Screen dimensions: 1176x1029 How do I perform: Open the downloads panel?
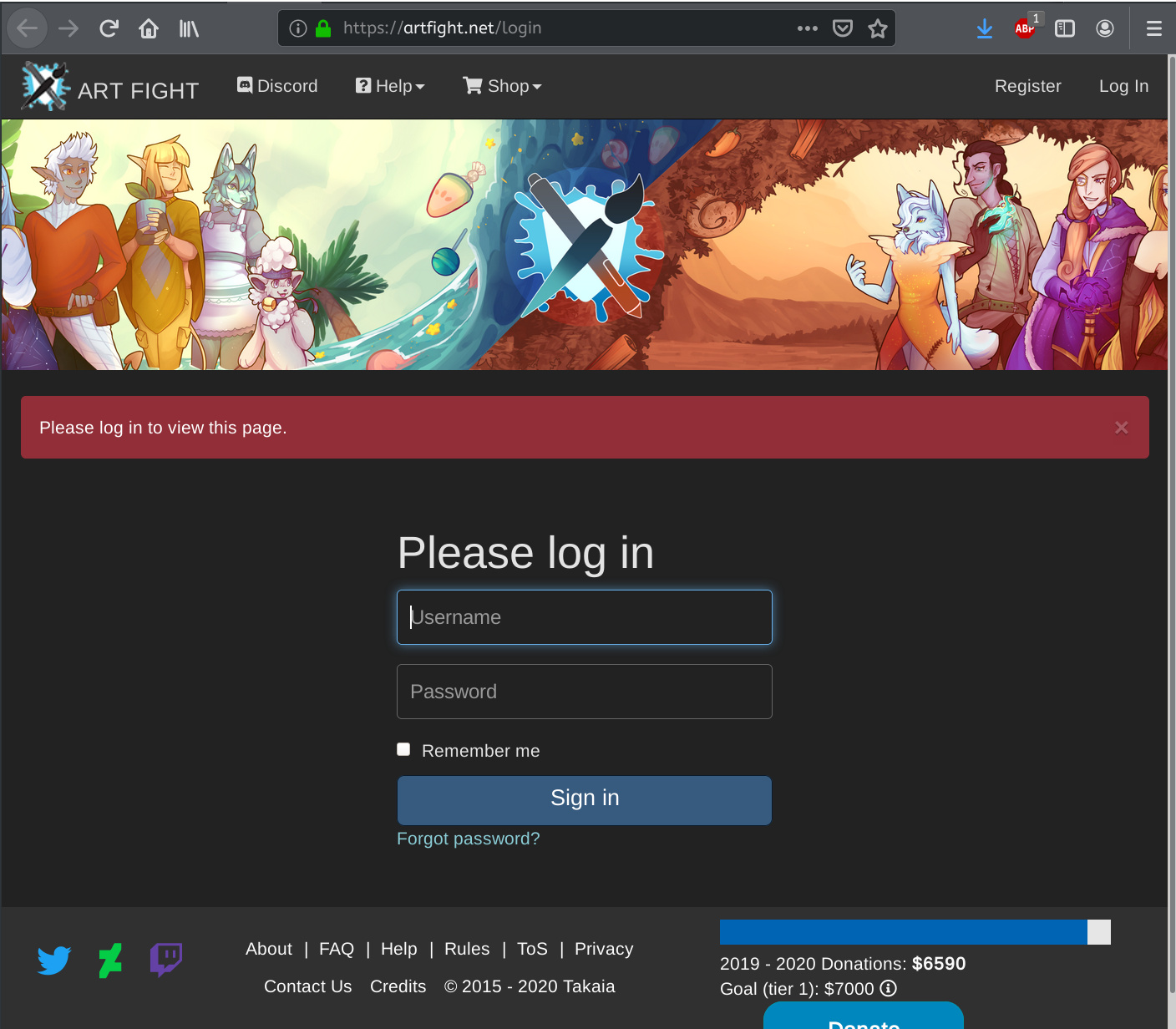(985, 28)
